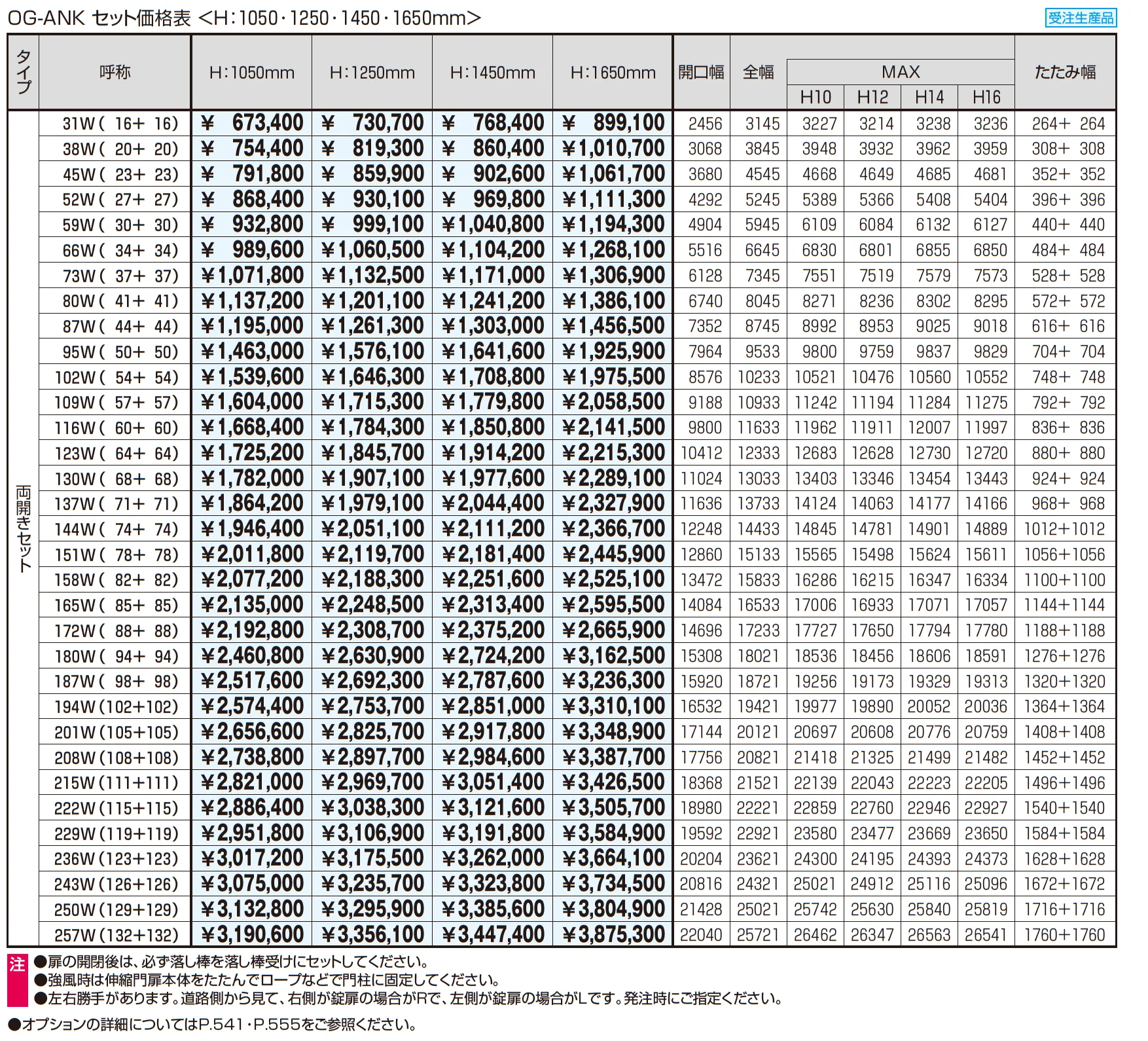
Task: Select the H16 sub-header under MAX
Action: [986, 98]
